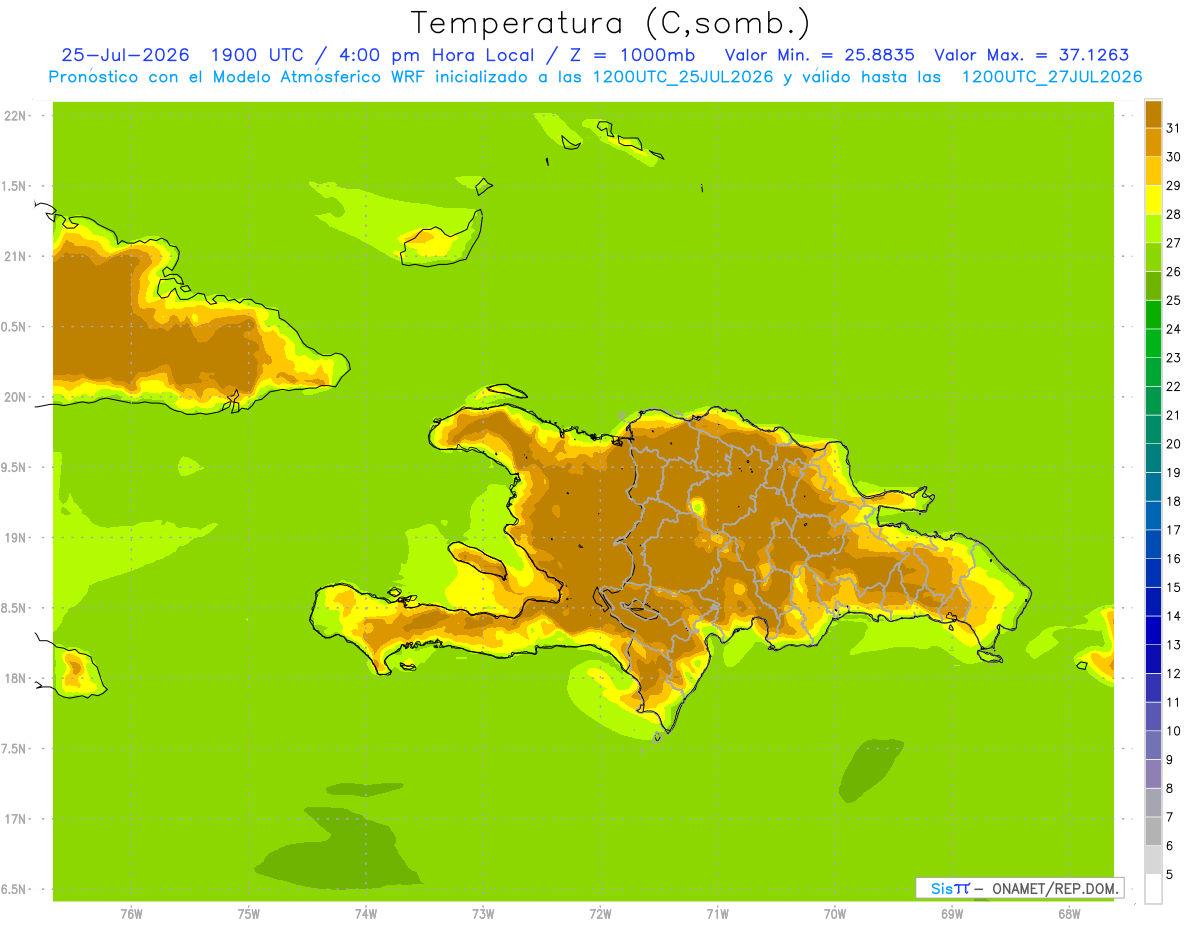
Task: Click the '21N' latitude label
Action: [x=16, y=256]
